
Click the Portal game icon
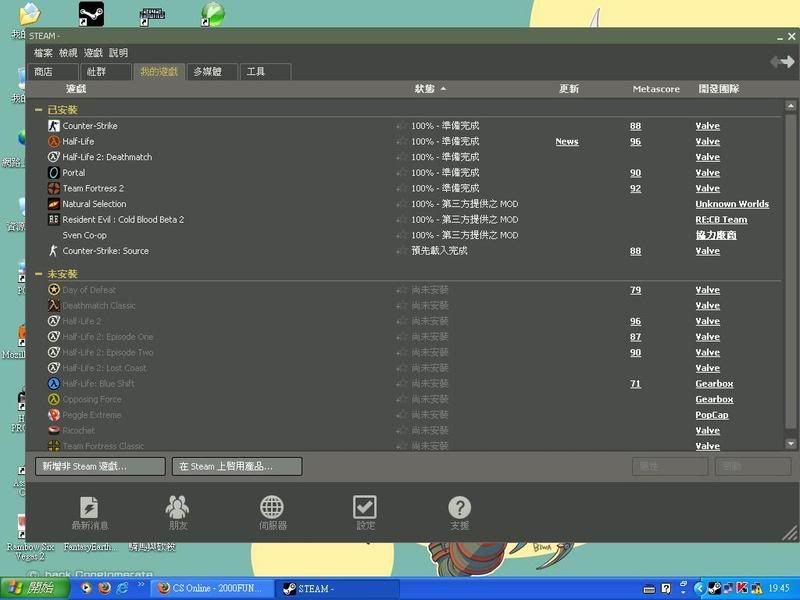[x=54, y=173]
